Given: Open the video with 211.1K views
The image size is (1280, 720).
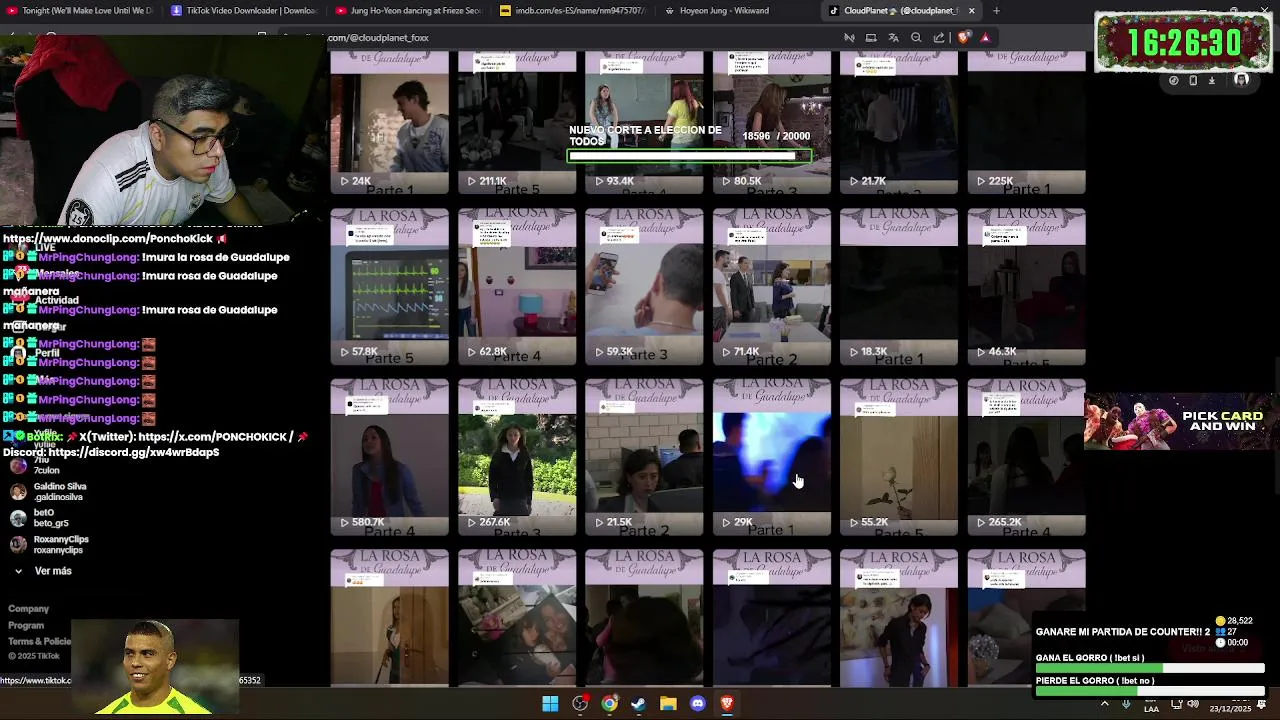Looking at the screenshot, I should (x=517, y=122).
